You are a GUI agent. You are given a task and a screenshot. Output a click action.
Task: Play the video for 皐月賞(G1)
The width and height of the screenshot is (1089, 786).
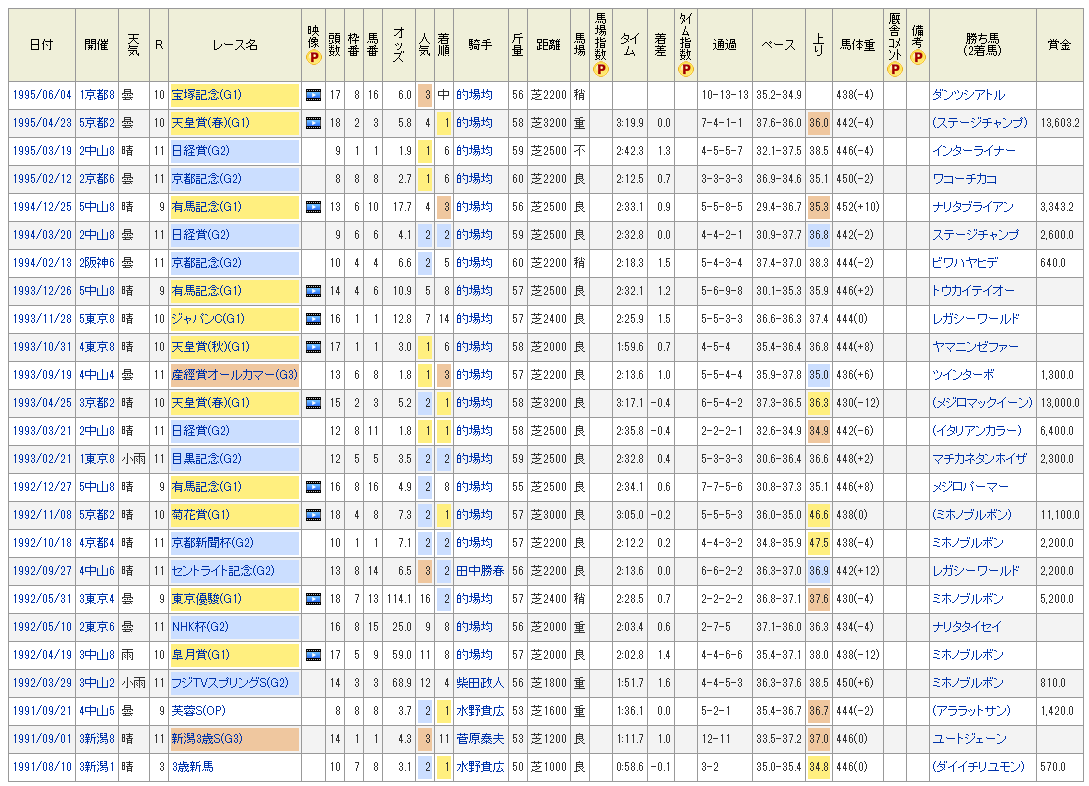click(x=313, y=655)
